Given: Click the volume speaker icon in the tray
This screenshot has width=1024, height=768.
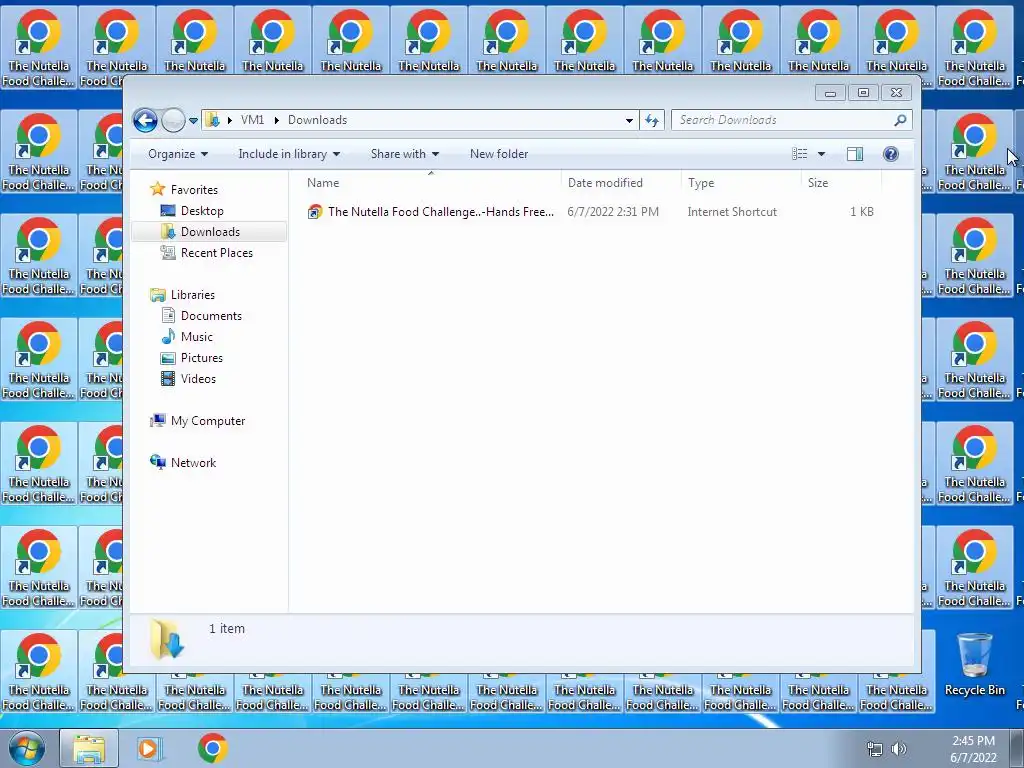Looking at the screenshot, I should point(899,749).
